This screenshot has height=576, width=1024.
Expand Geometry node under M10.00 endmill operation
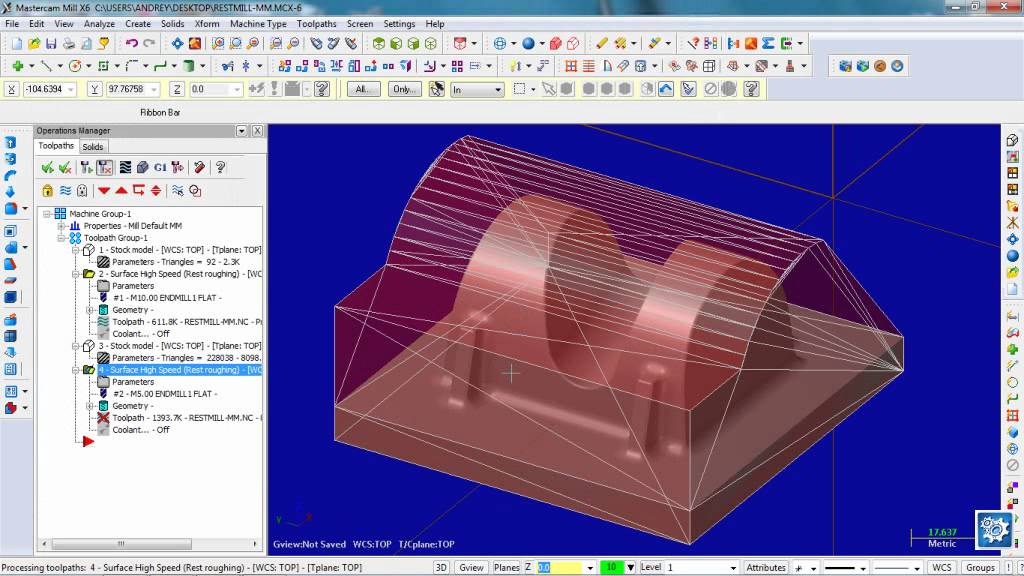pos(90,310)
